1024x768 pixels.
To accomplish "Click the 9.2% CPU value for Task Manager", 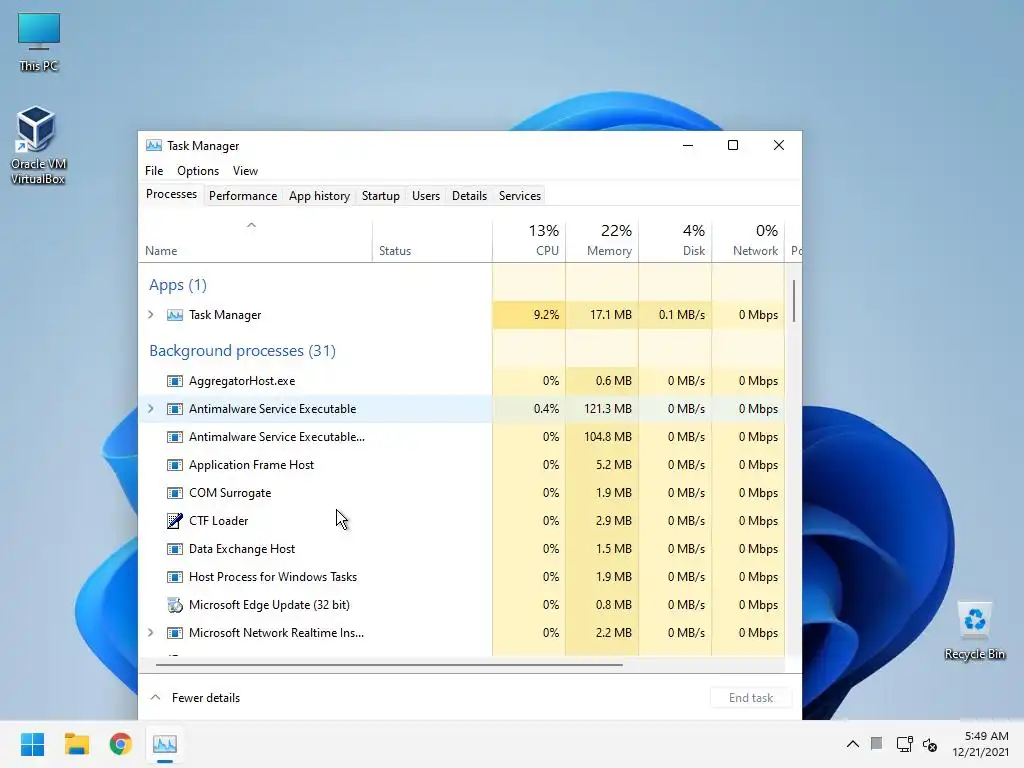I will point(546,315).
